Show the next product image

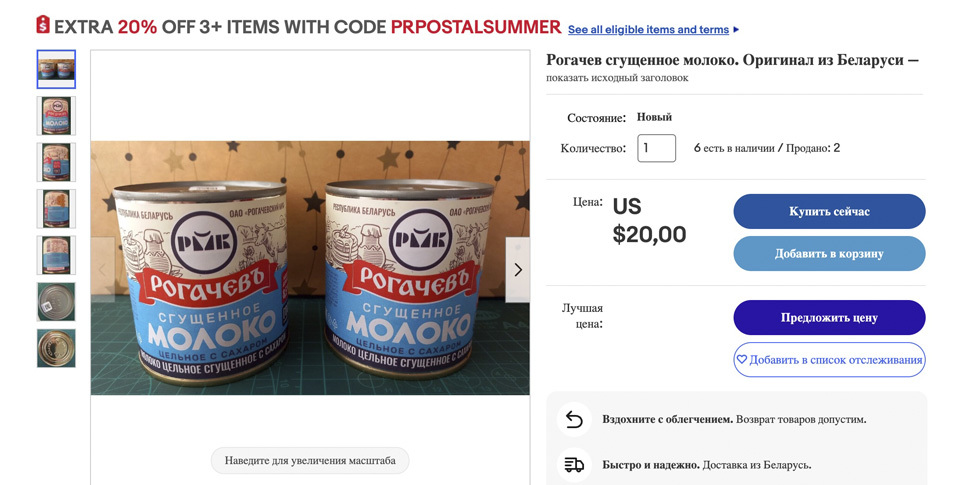tap(517, 270)
